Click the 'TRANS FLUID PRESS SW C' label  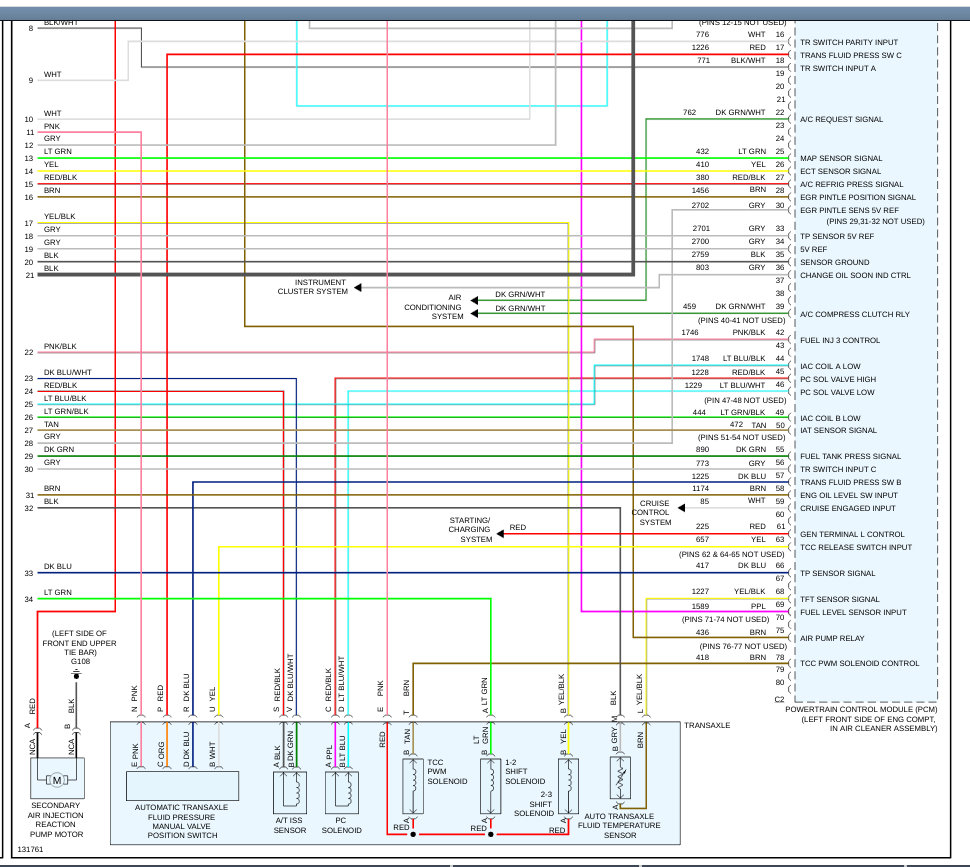(851, 55)
